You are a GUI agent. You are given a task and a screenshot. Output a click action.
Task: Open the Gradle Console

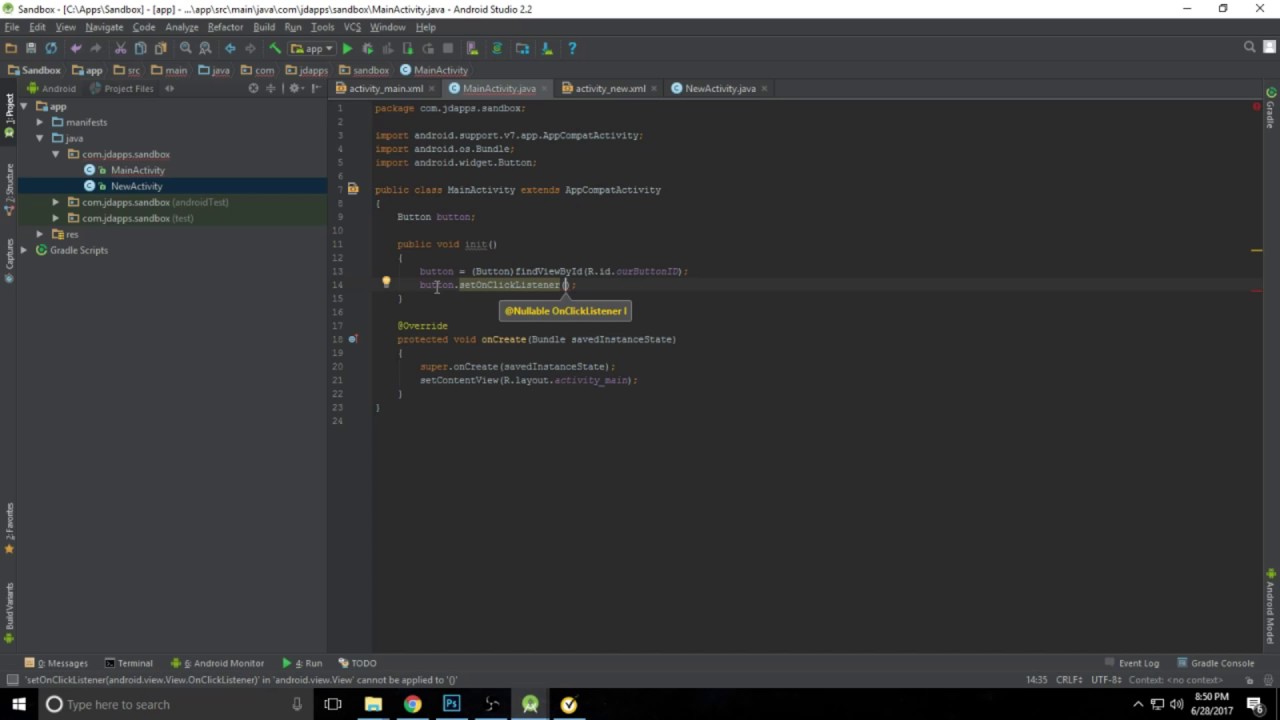pos(1215,663)
